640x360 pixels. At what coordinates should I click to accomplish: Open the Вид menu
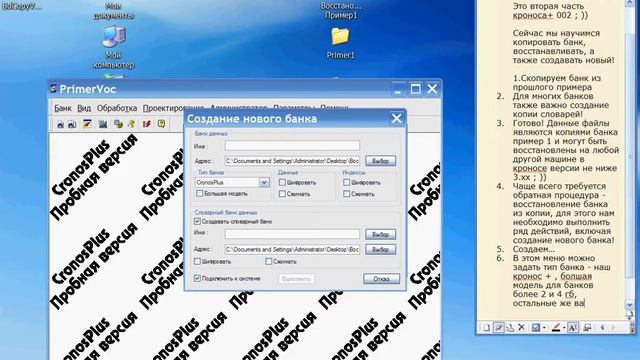(84, 108)
